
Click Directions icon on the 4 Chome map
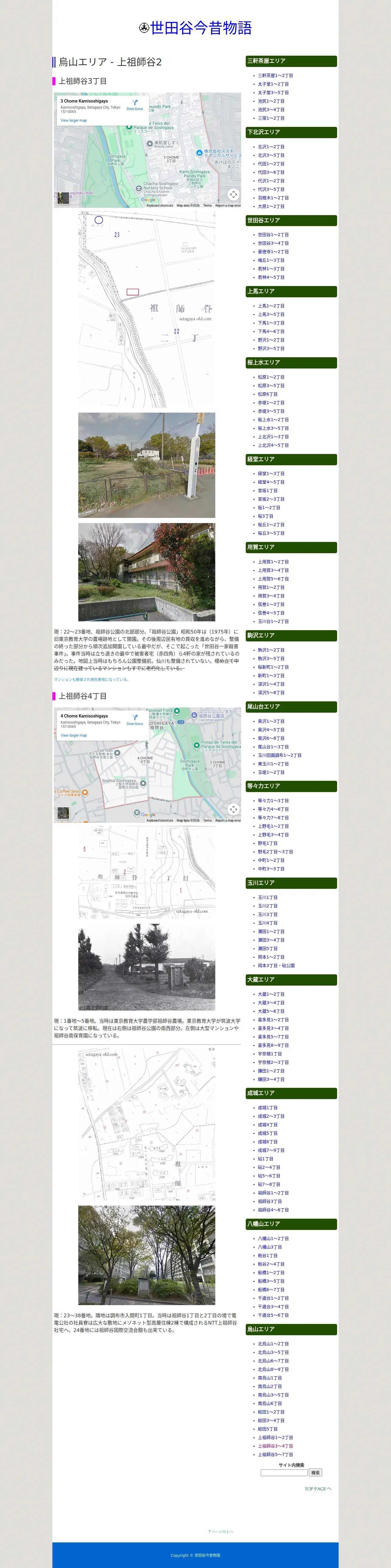[135, 717]
